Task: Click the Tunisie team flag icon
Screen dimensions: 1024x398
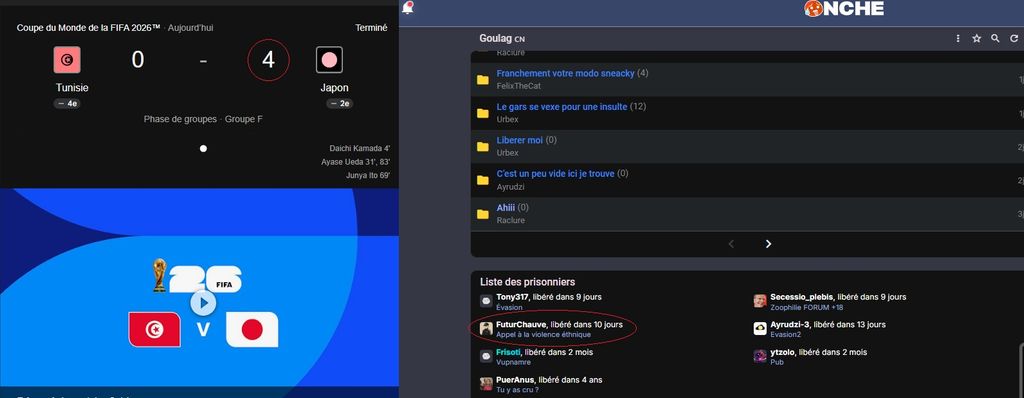Action: [x=67, y=60]
